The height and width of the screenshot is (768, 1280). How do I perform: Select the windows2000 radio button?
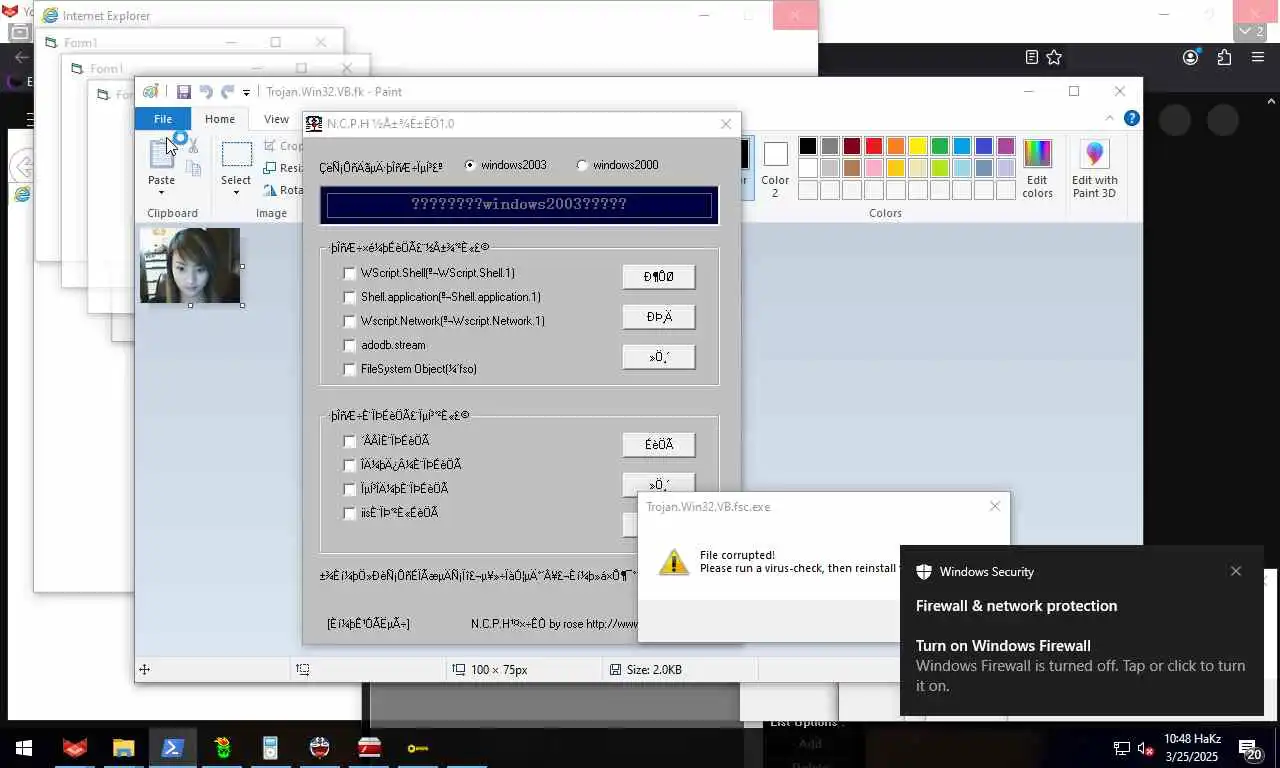point(582,165)
